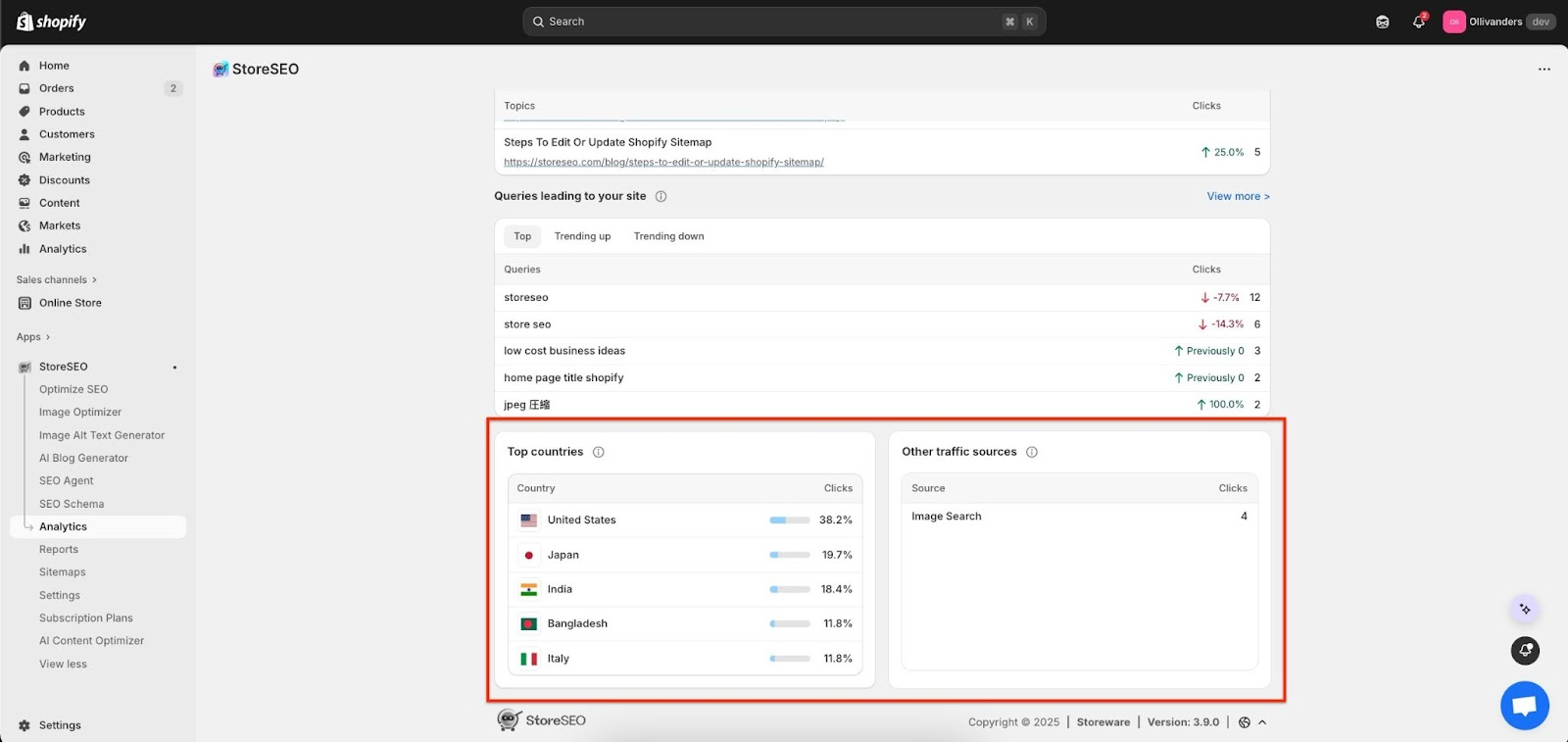Click India clicks progress bar

(x=790, y=589)
